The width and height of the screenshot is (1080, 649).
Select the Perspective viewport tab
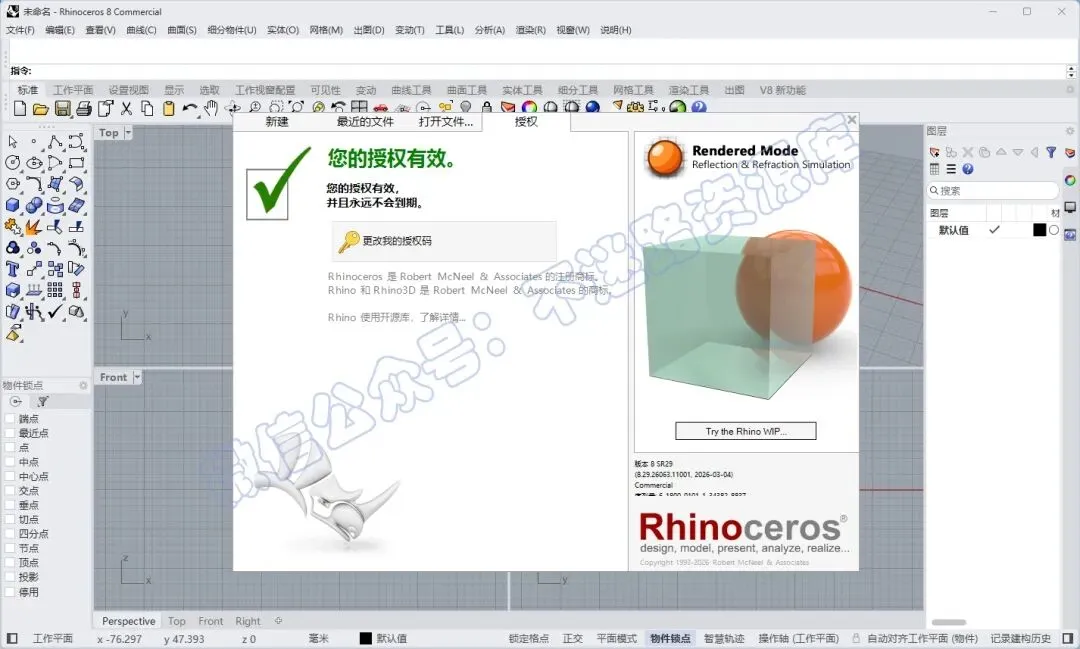128,621
